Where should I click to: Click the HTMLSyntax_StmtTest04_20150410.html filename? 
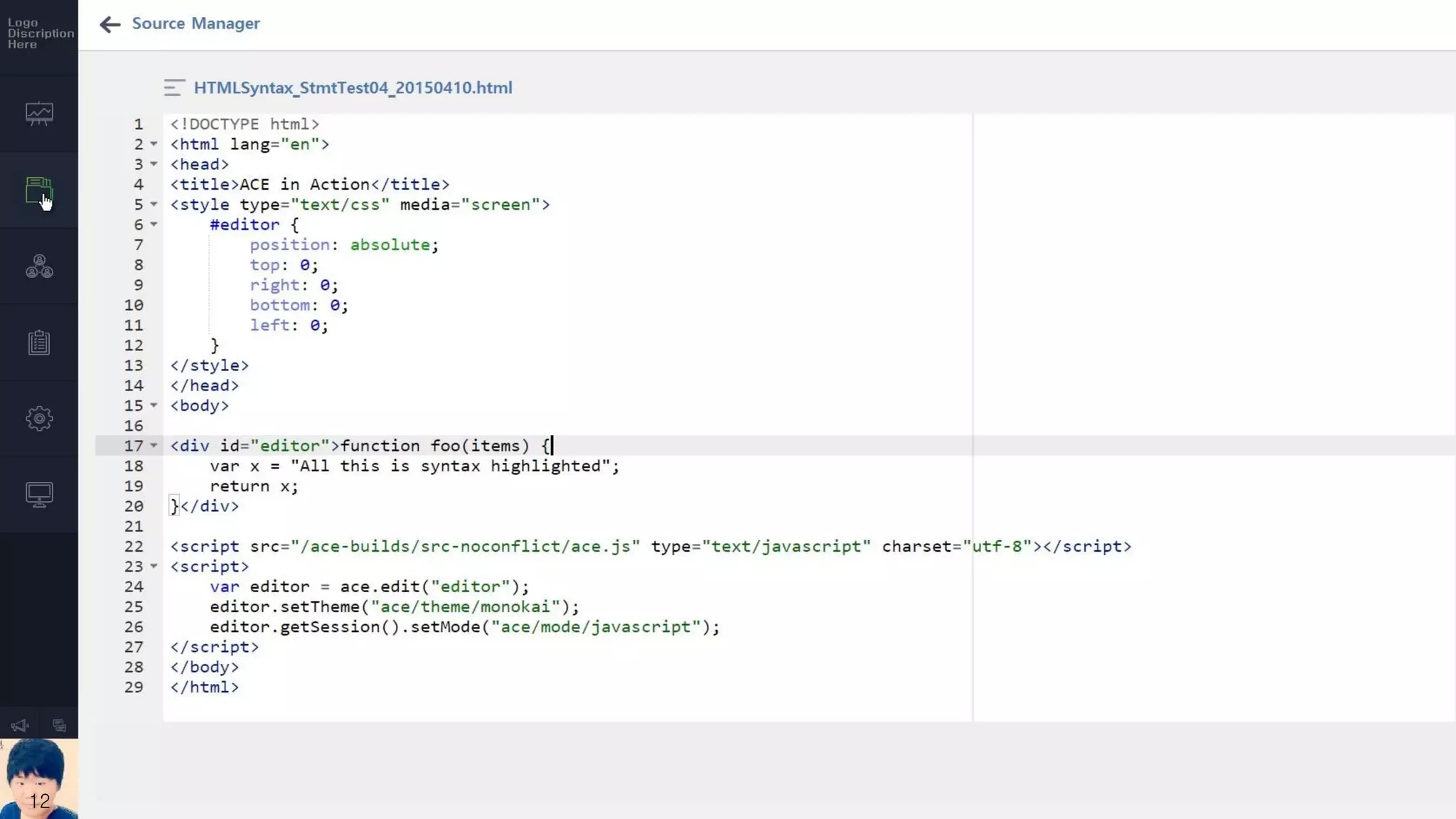[353, 87]
